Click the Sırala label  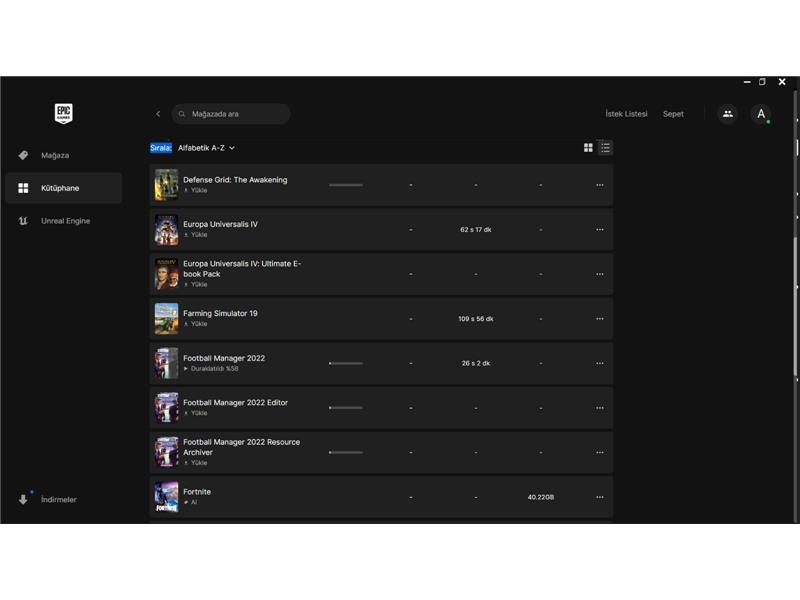tap(161, 148)
